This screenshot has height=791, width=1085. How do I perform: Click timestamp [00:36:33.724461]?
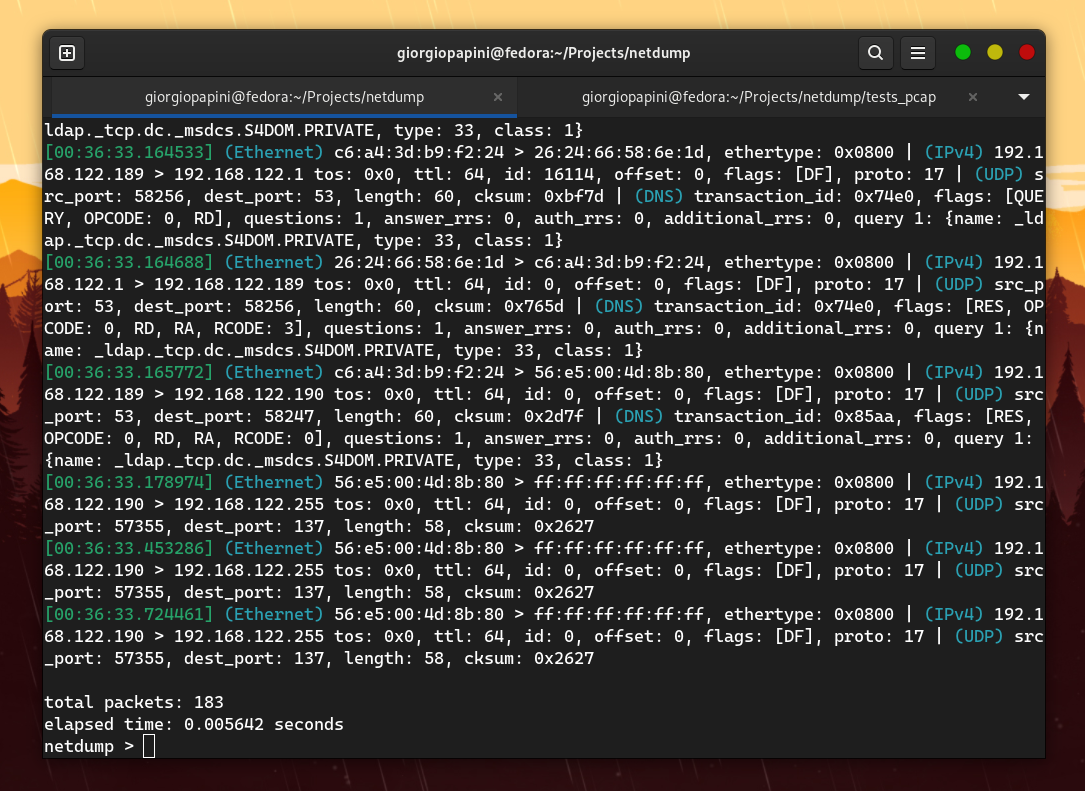click(129, 615)
